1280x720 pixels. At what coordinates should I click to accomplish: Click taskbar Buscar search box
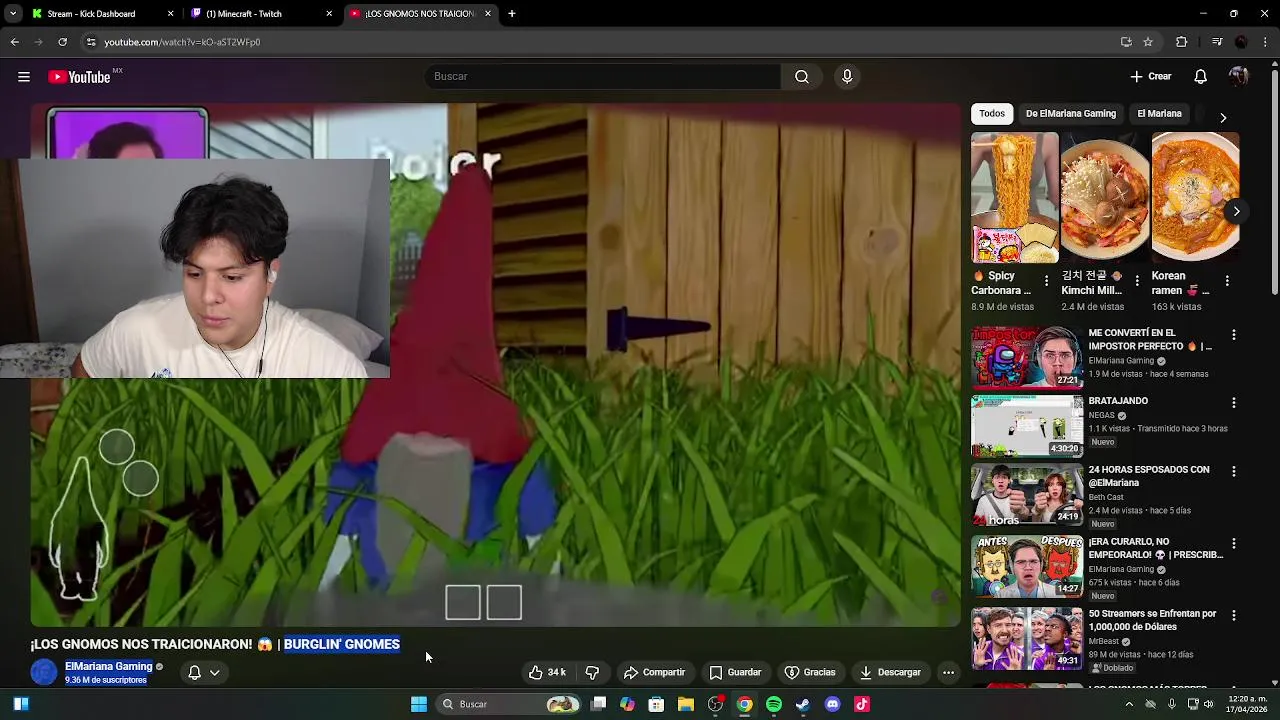tap(509, 704)
